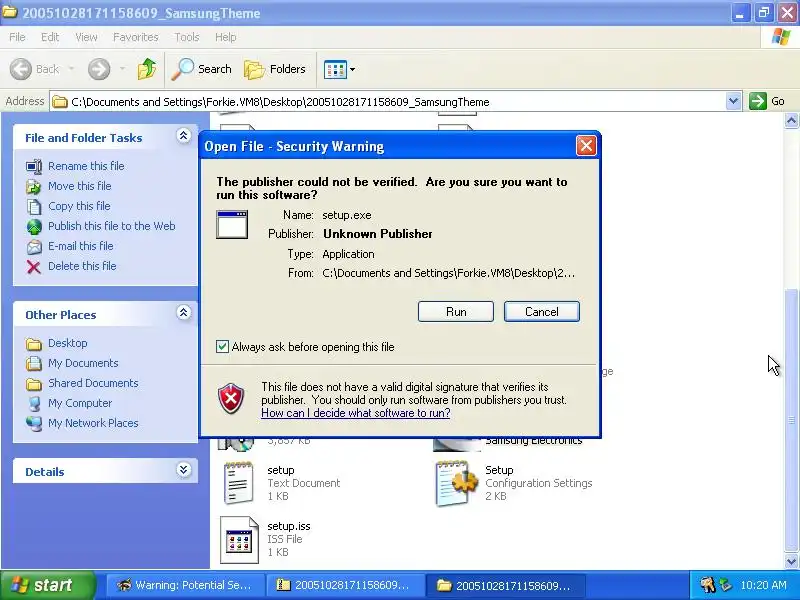The image size is (800, 600).
Task: Open My Computer in Other Places
Action: tap(80, 403)
